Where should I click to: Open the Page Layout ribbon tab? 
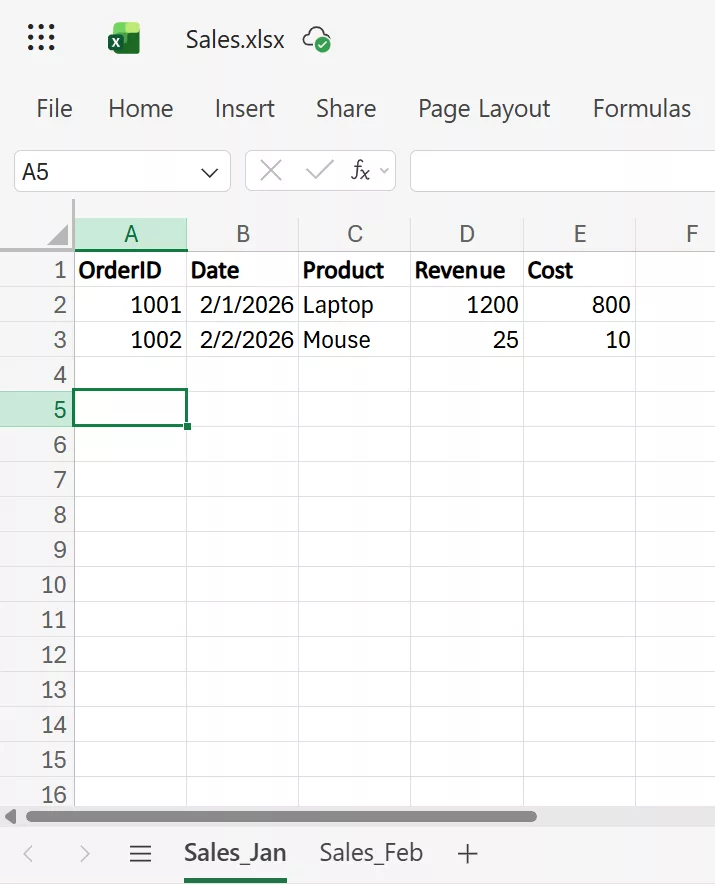[x=483, y=109]
